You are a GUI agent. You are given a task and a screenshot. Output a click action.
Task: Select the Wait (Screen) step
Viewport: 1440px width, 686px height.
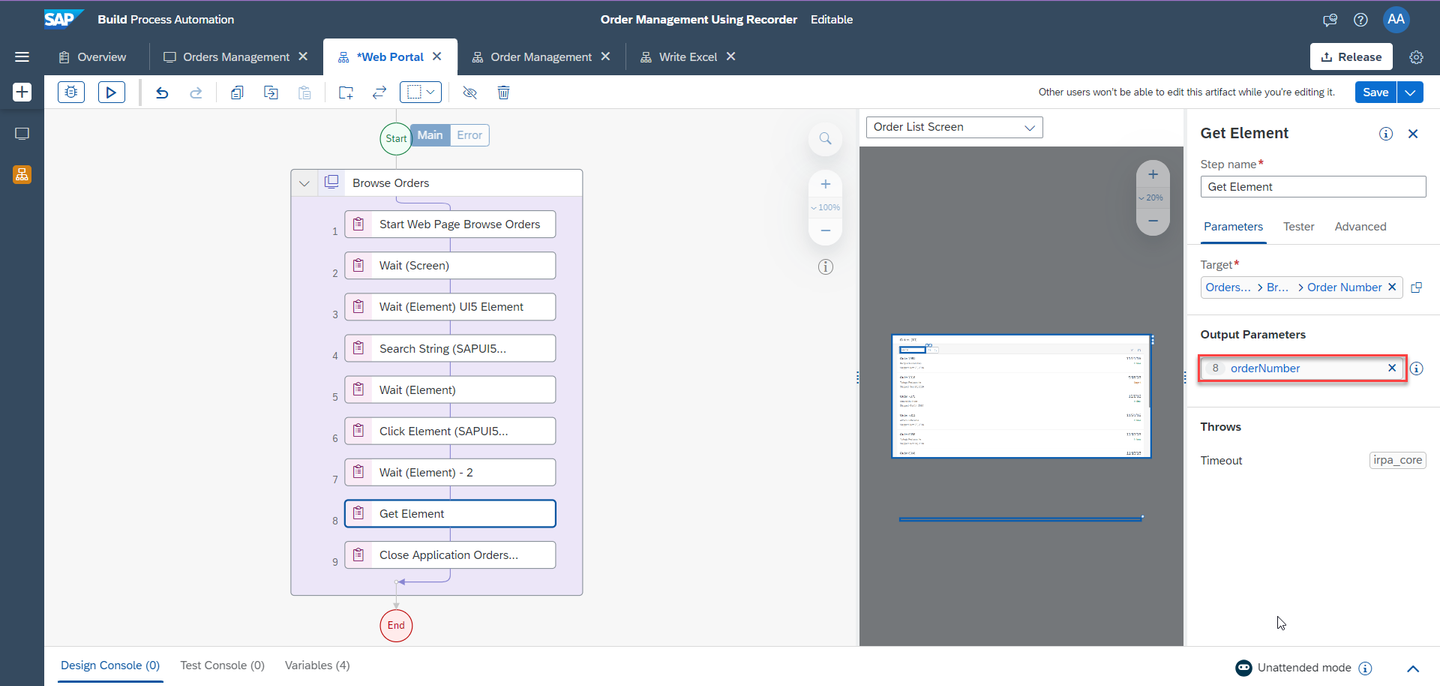pos(450,266)
